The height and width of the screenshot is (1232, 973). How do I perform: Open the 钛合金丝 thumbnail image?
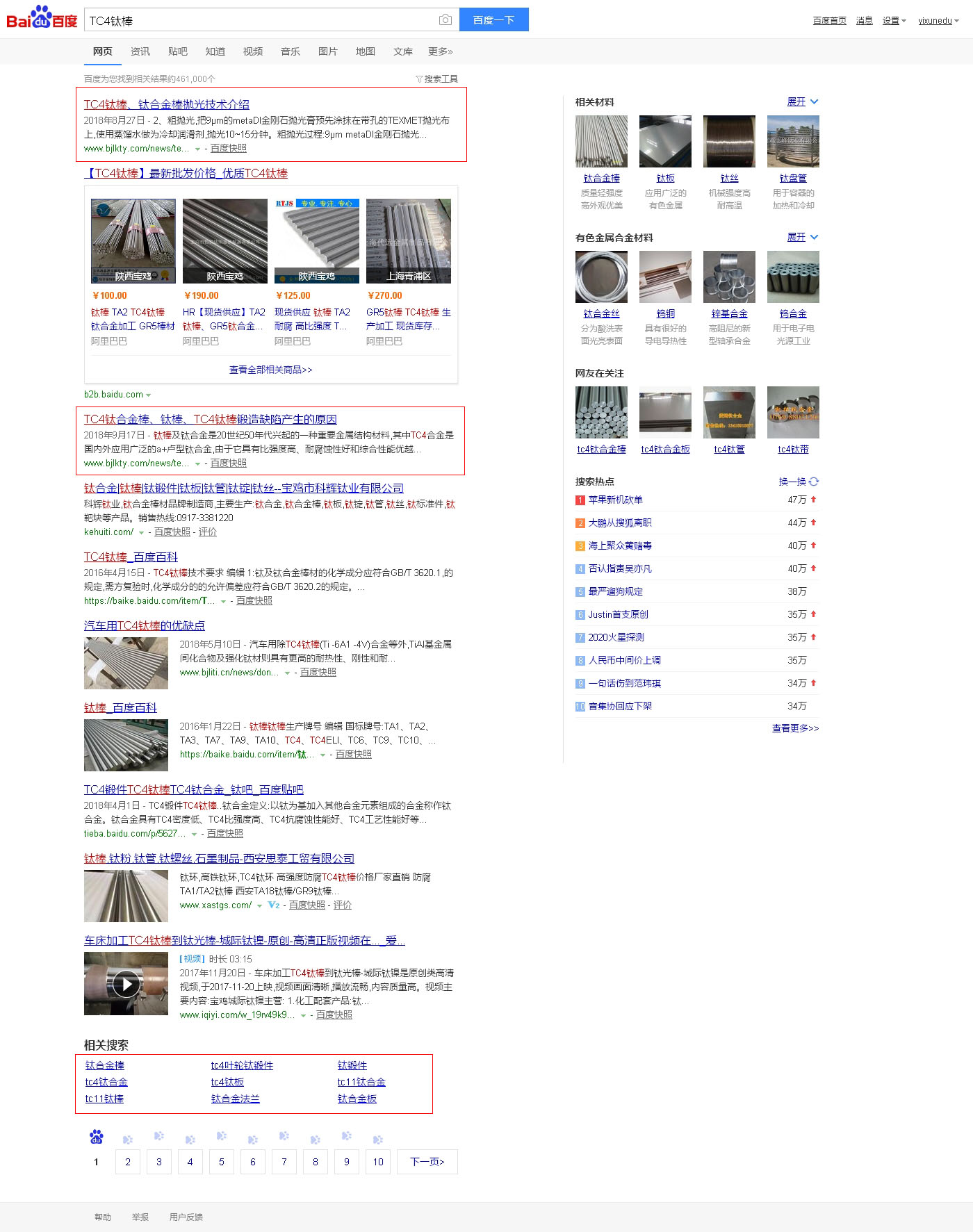click(602, 277)
